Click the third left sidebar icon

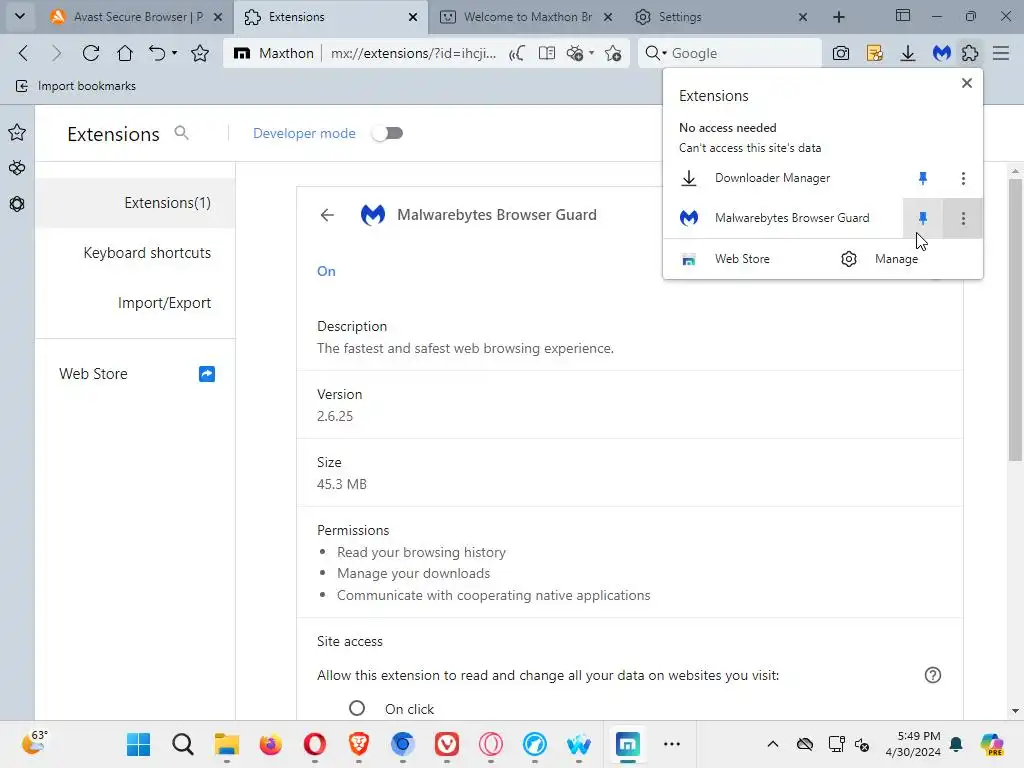pyautogui.click(x=17, y=204)
